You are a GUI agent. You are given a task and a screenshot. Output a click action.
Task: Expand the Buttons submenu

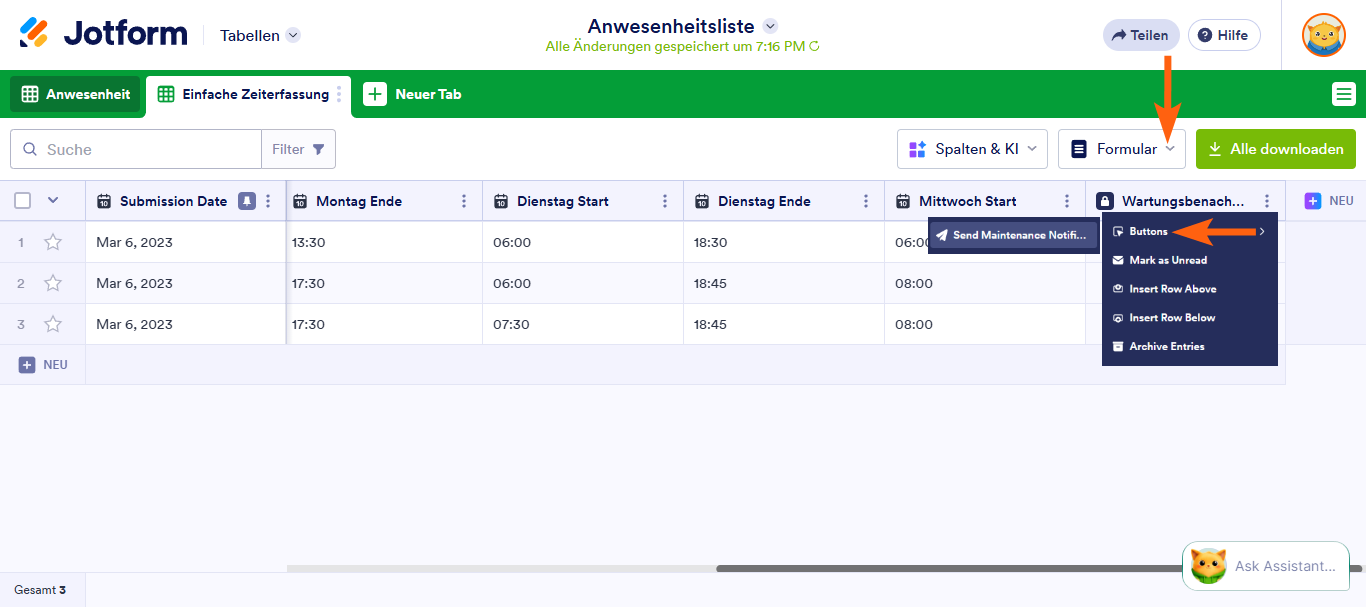pyautogui.click(x=1190, y=231)
